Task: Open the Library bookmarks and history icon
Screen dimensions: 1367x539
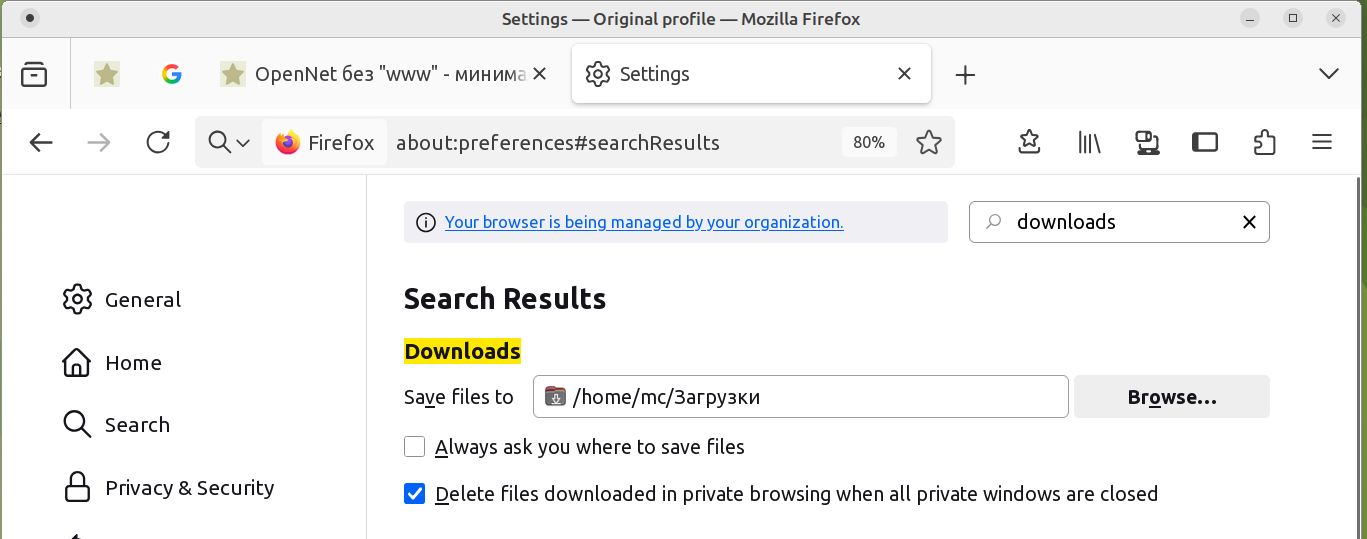Action: [1089, 142]
